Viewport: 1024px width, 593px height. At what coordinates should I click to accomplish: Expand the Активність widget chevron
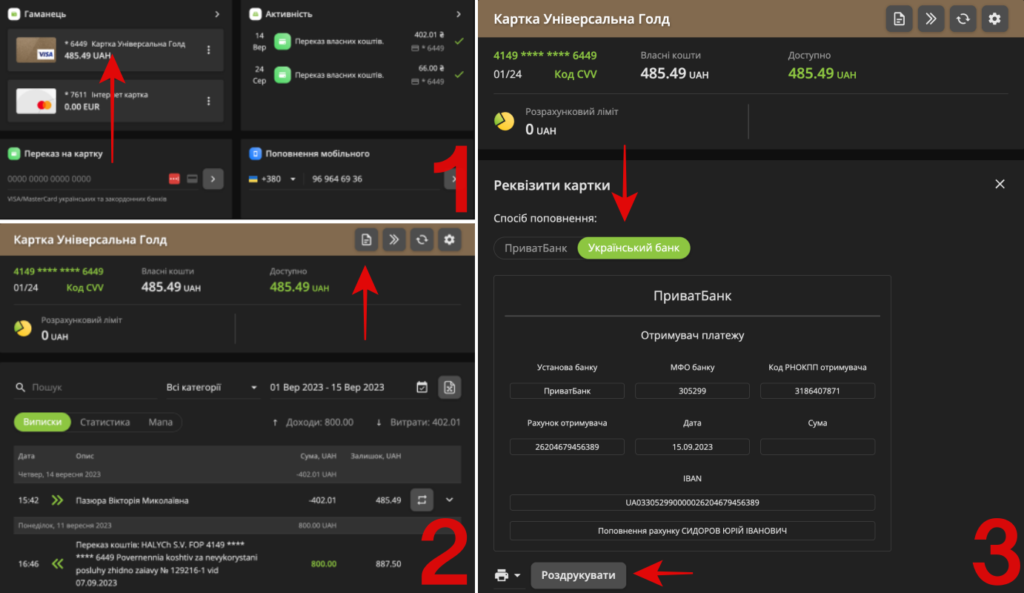(x=458, y=14)
